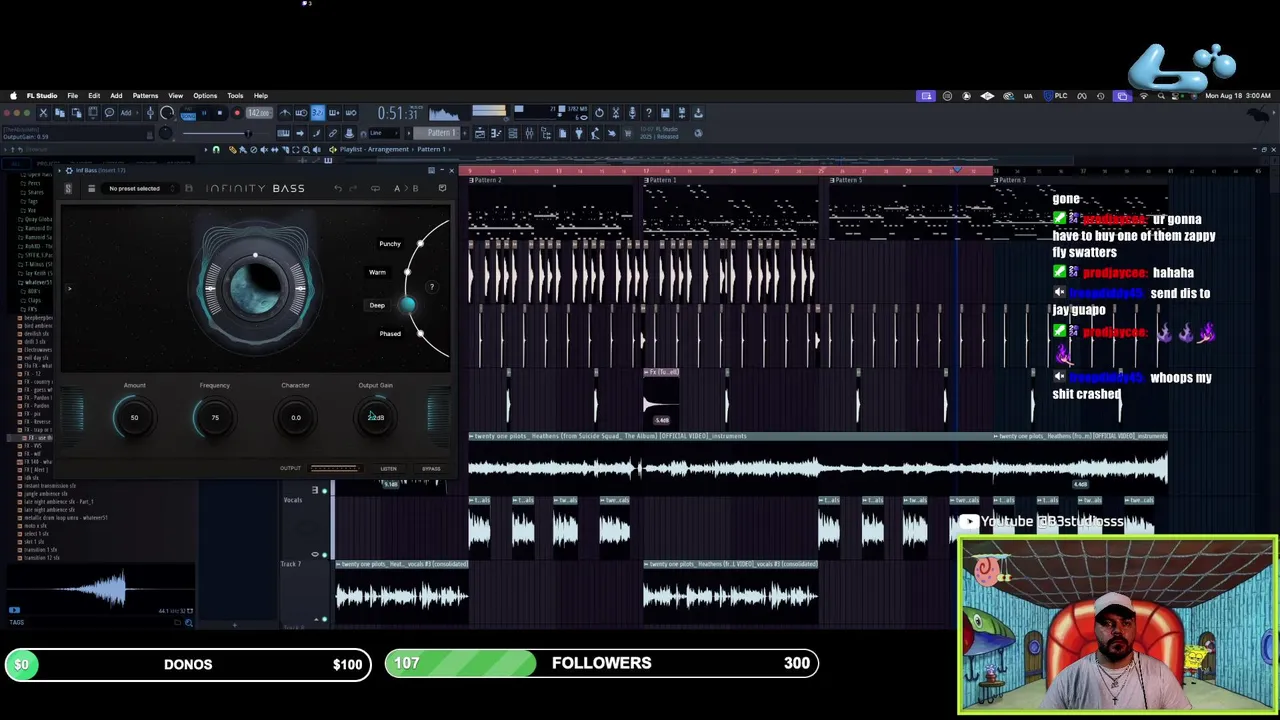Open the 'No preset selected' preset dropdown

tap(140, 188)
